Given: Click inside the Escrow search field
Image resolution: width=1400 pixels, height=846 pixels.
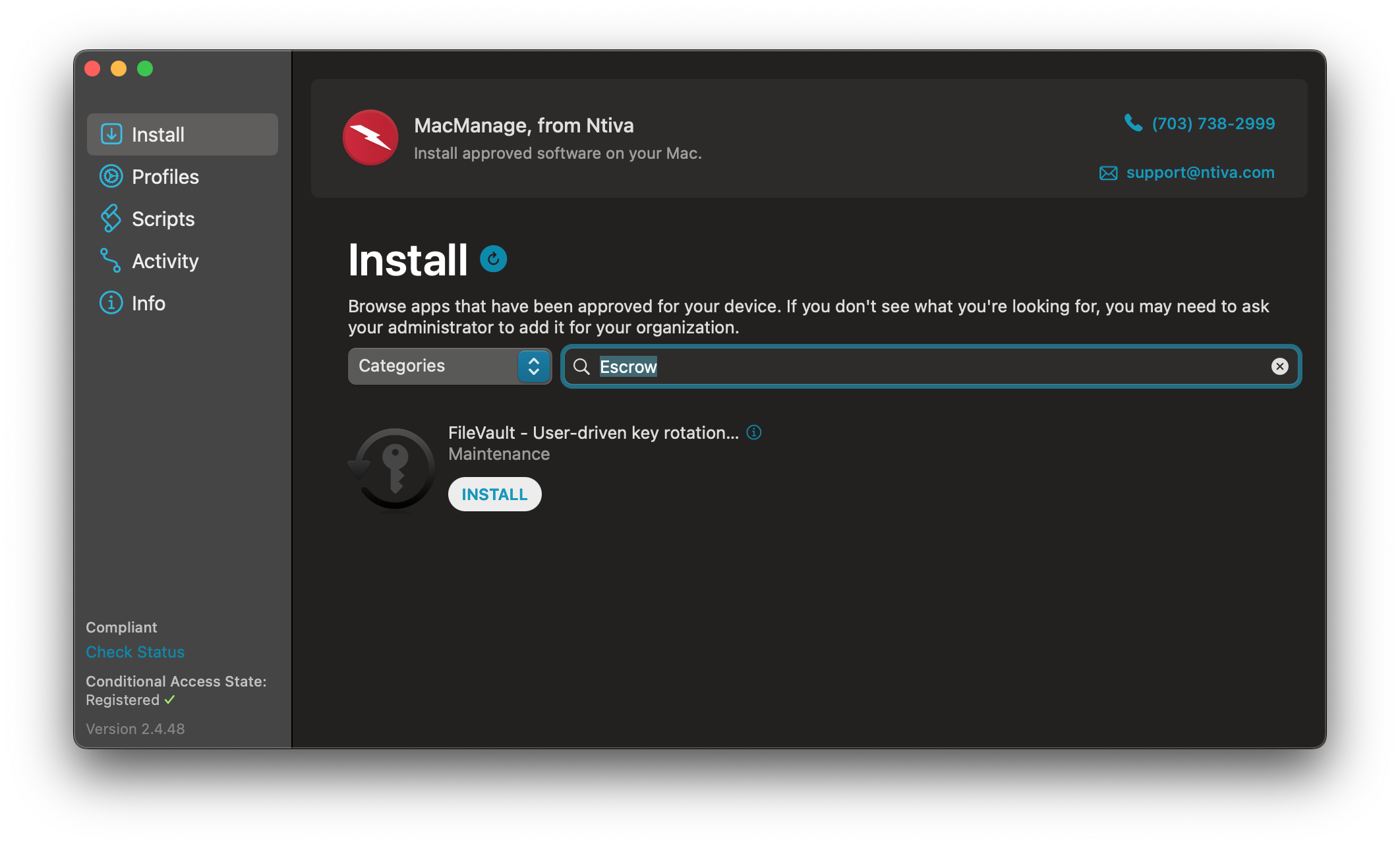Looking at the screenshot, I should [931, 366].
